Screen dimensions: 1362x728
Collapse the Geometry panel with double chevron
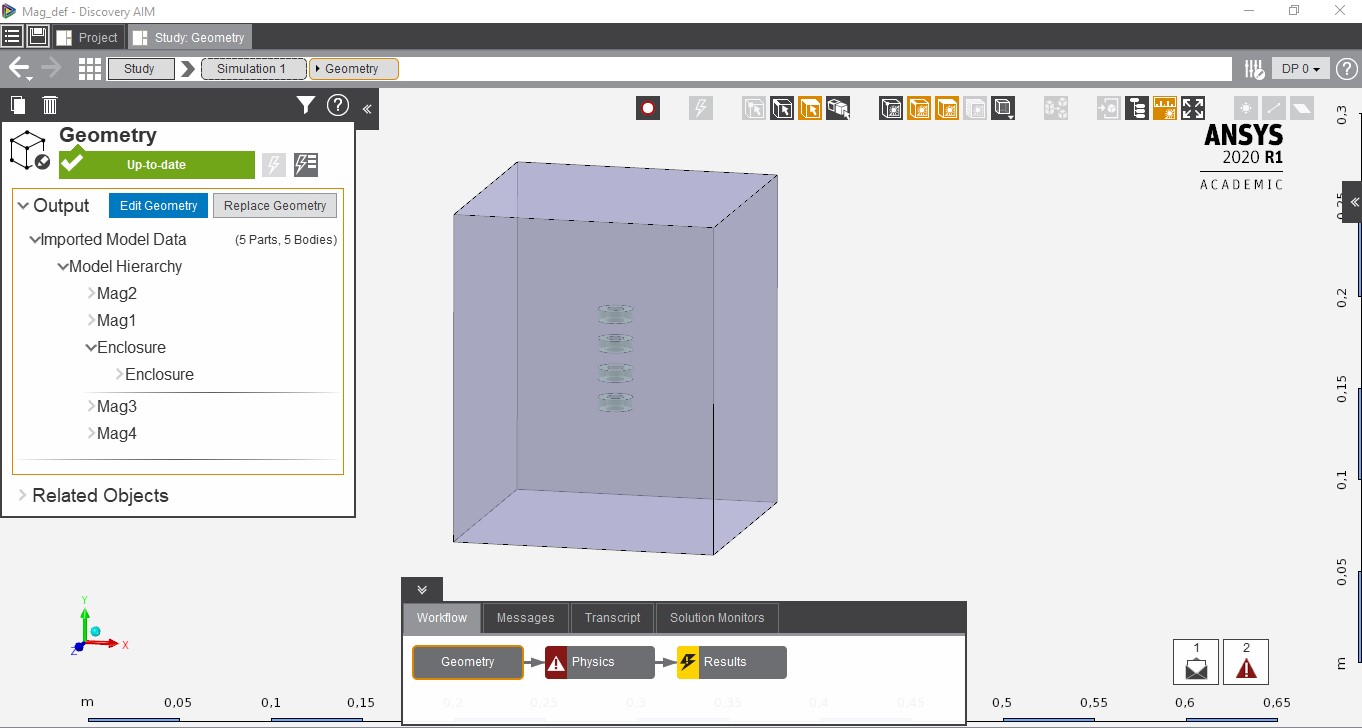click(367, 109)
